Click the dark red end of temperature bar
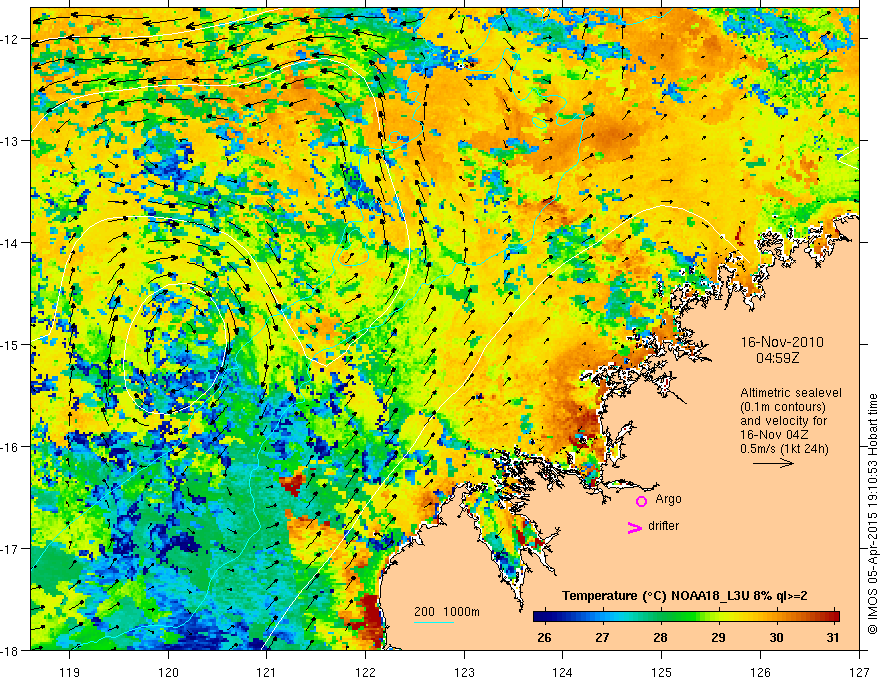The height and width of the screenshot is (680, 880). [833, 617]
